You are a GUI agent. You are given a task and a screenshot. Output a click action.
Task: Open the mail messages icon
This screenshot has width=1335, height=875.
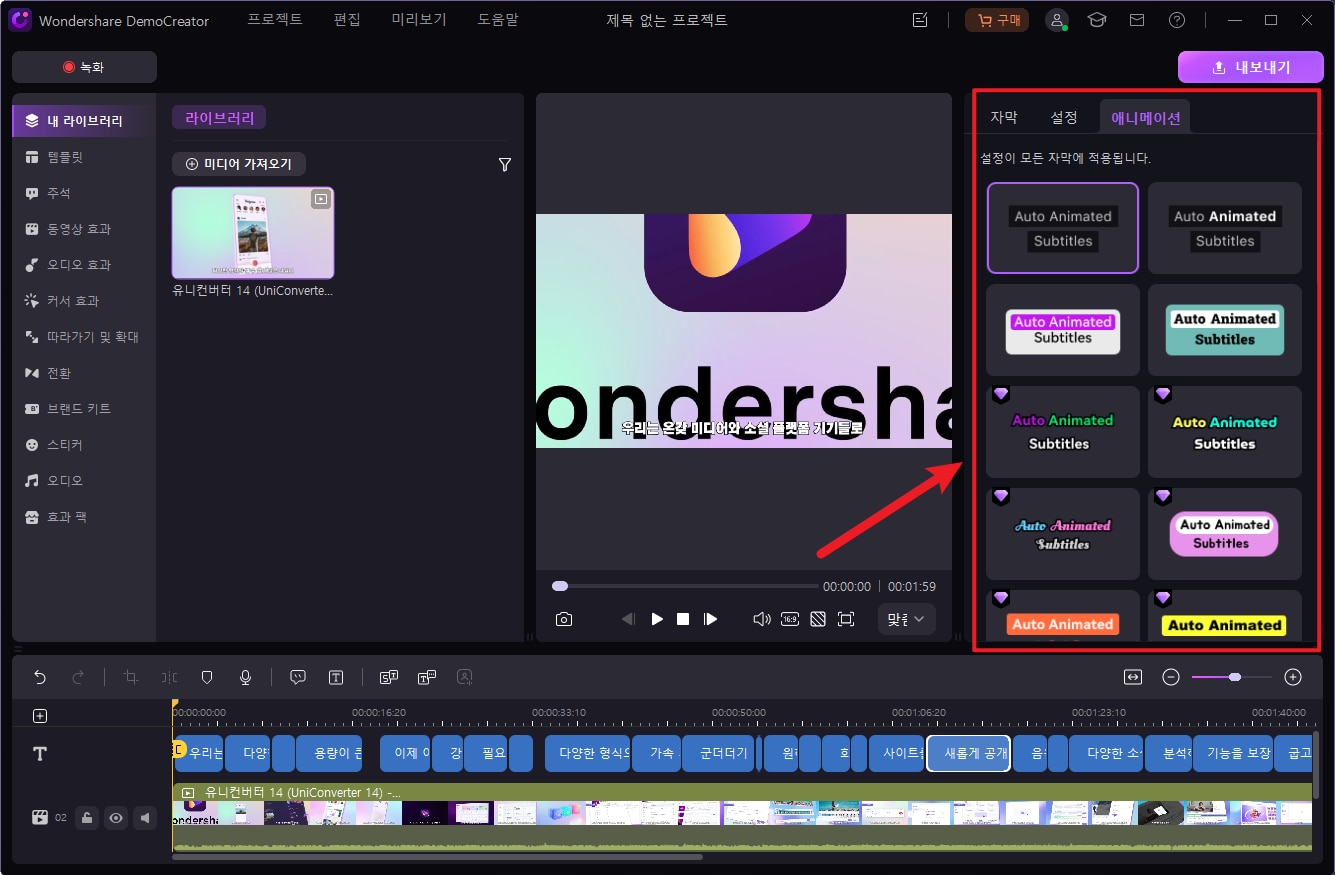pos(1137,20)
